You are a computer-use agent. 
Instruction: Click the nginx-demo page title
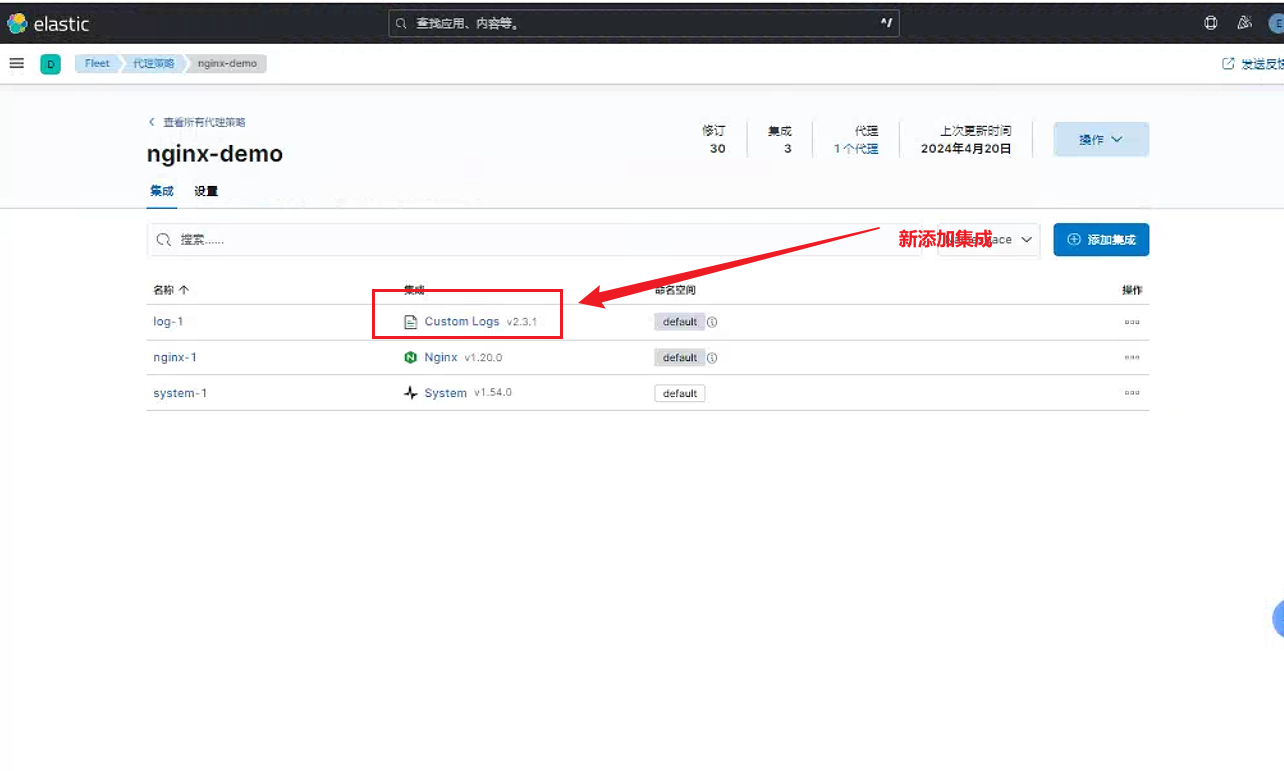point(215,154)
